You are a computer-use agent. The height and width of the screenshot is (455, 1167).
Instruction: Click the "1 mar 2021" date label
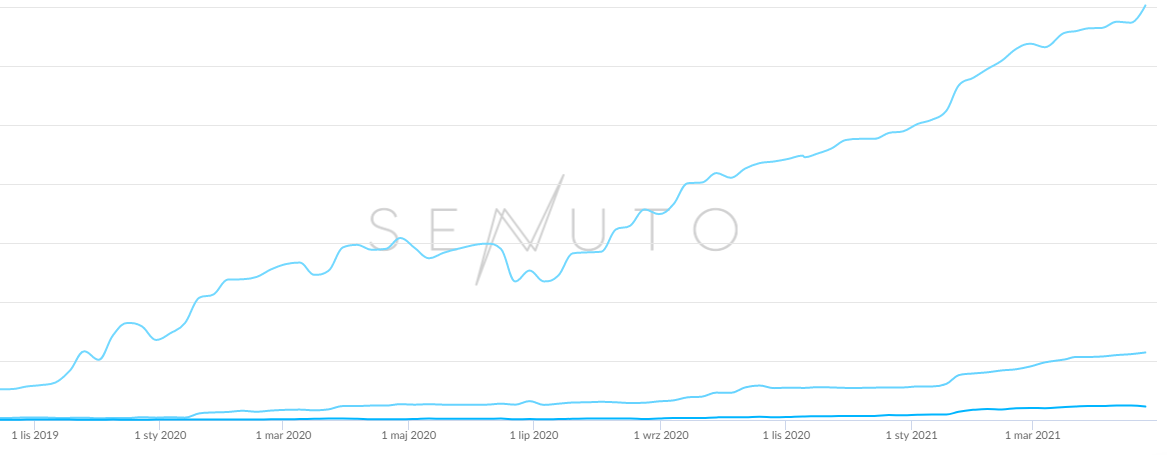1034,435
